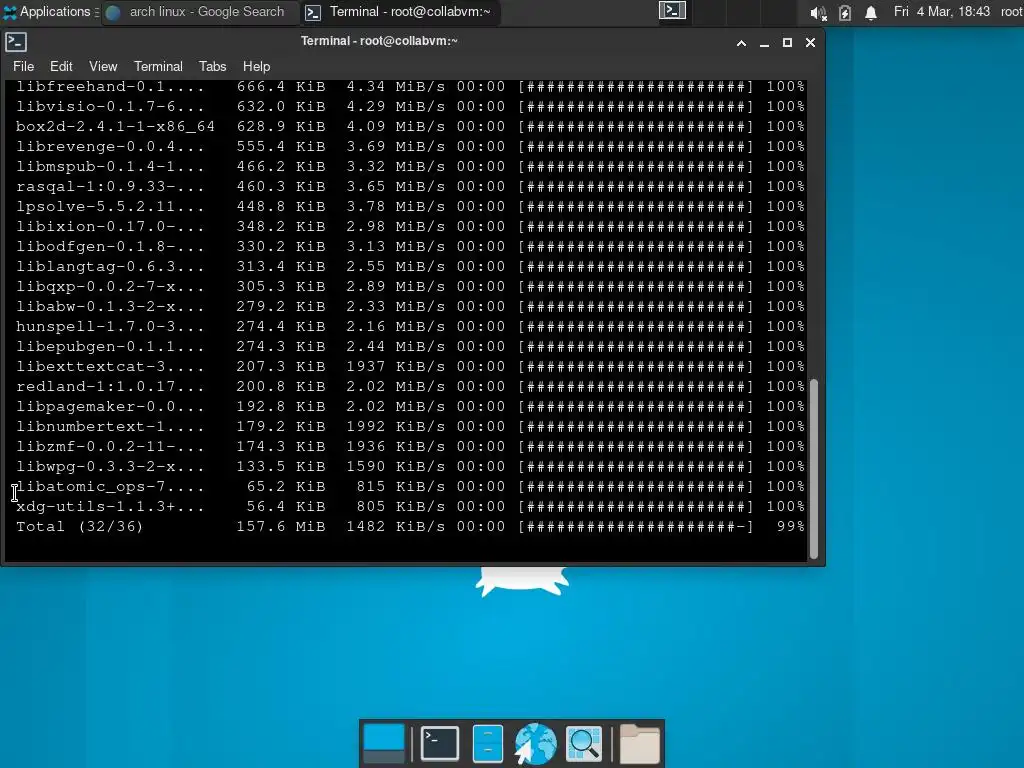
Task: Click the box2d-2.4.1-1-x86_64 package line
Action: pyautogui.click(x=410, y=127)
